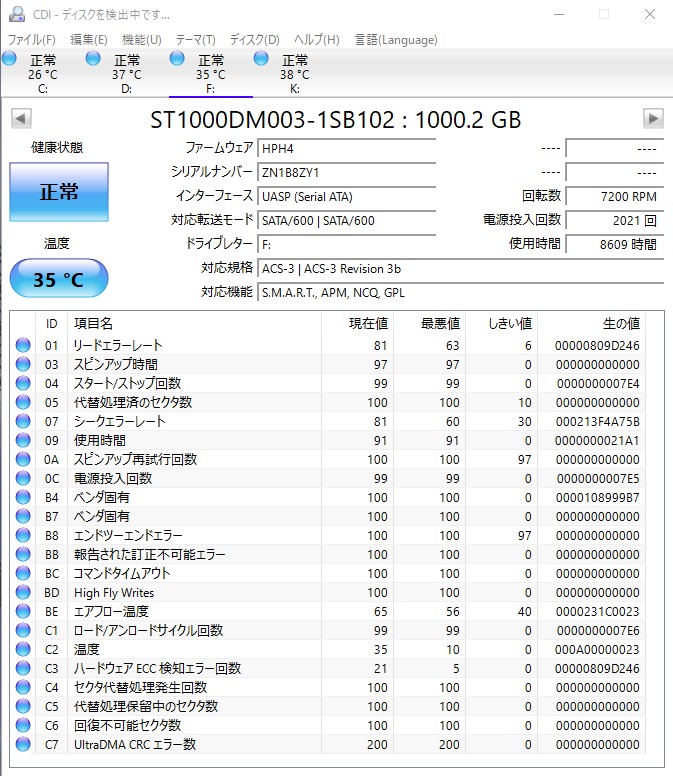673x776 pixels.
Task: Click the ファームウェア field showing HPH4
Action: pyautogui.click(x=346, y=148)
